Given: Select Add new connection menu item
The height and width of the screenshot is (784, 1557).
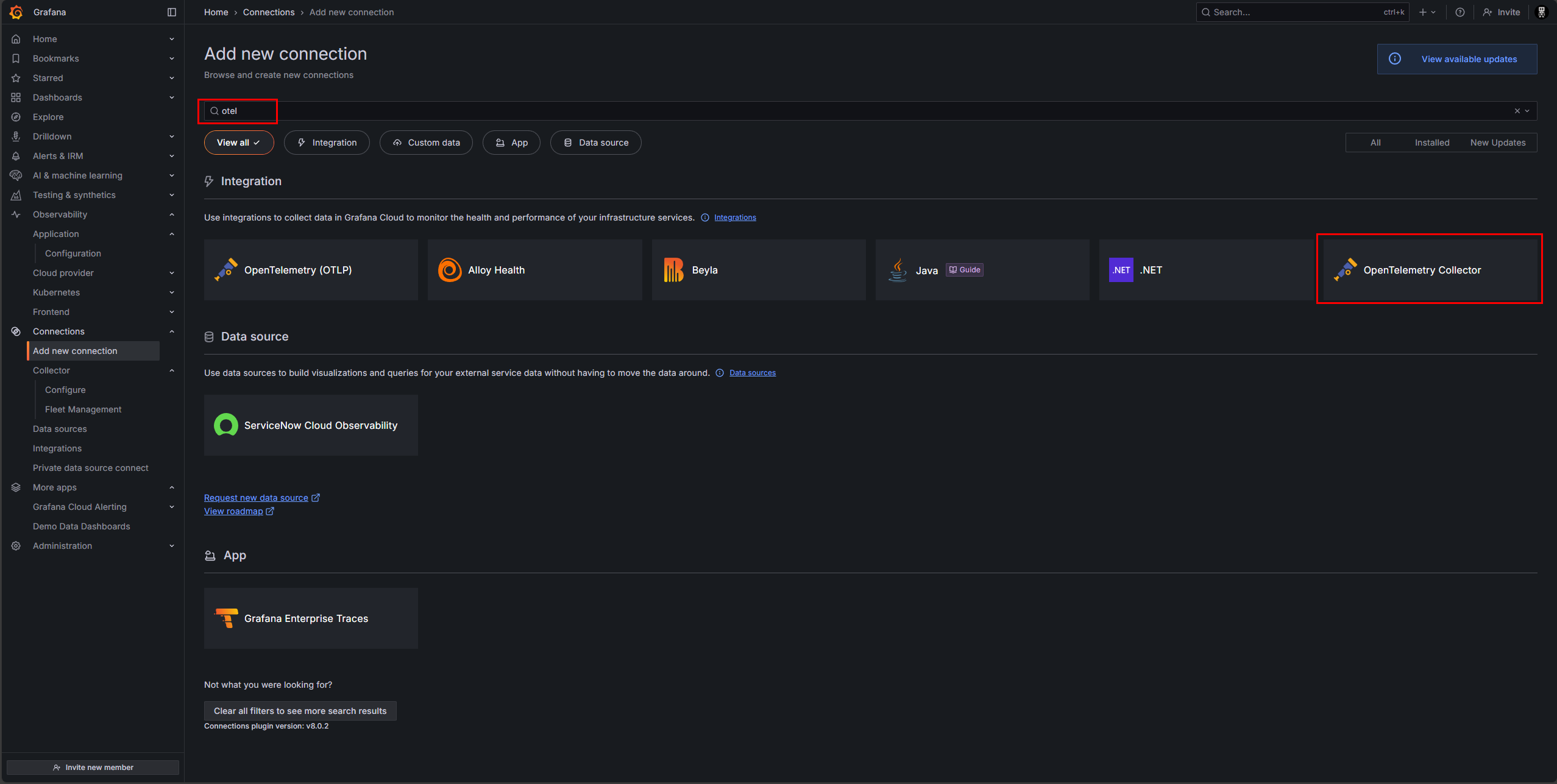Looking at the screenshot, I should (94, 351).
